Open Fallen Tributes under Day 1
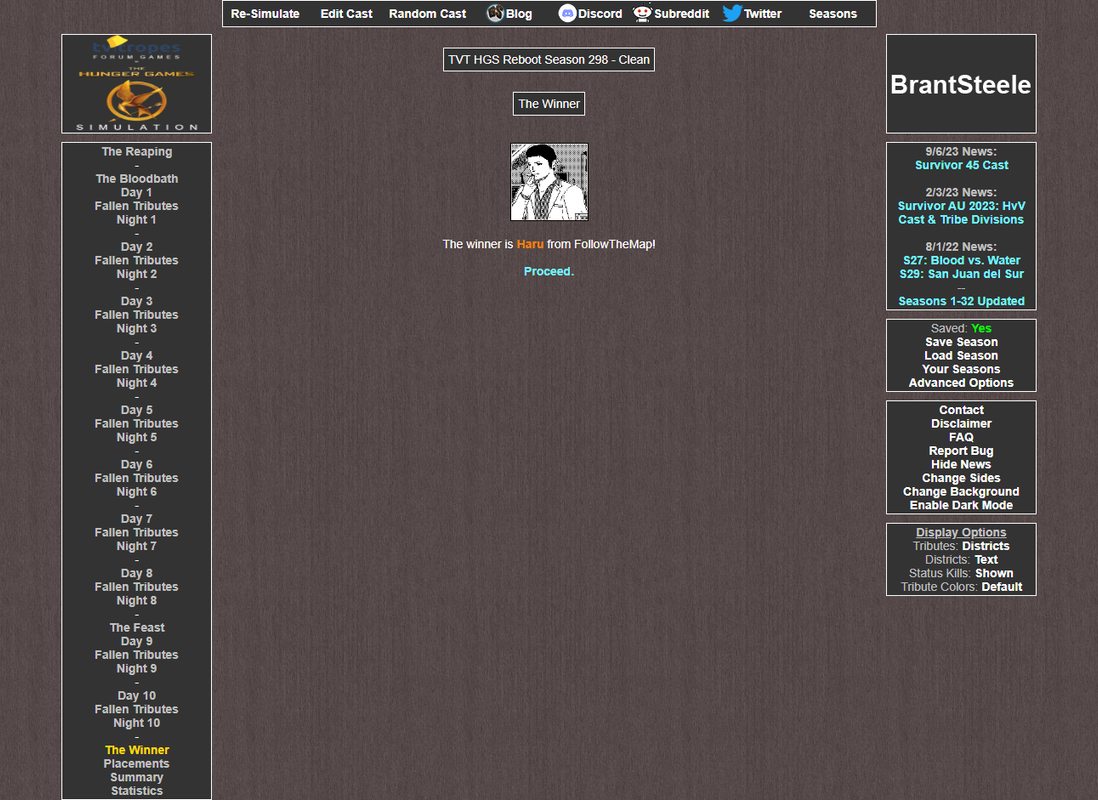This screenshot has width=1098, height=800. click(137, 206)
